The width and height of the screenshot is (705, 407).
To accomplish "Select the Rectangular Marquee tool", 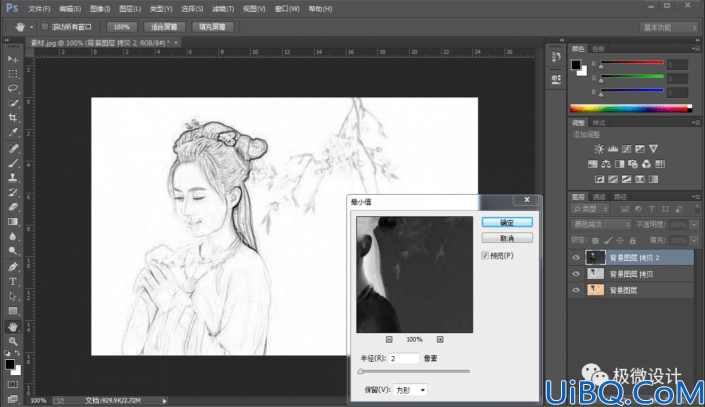I will coord(13,74).
